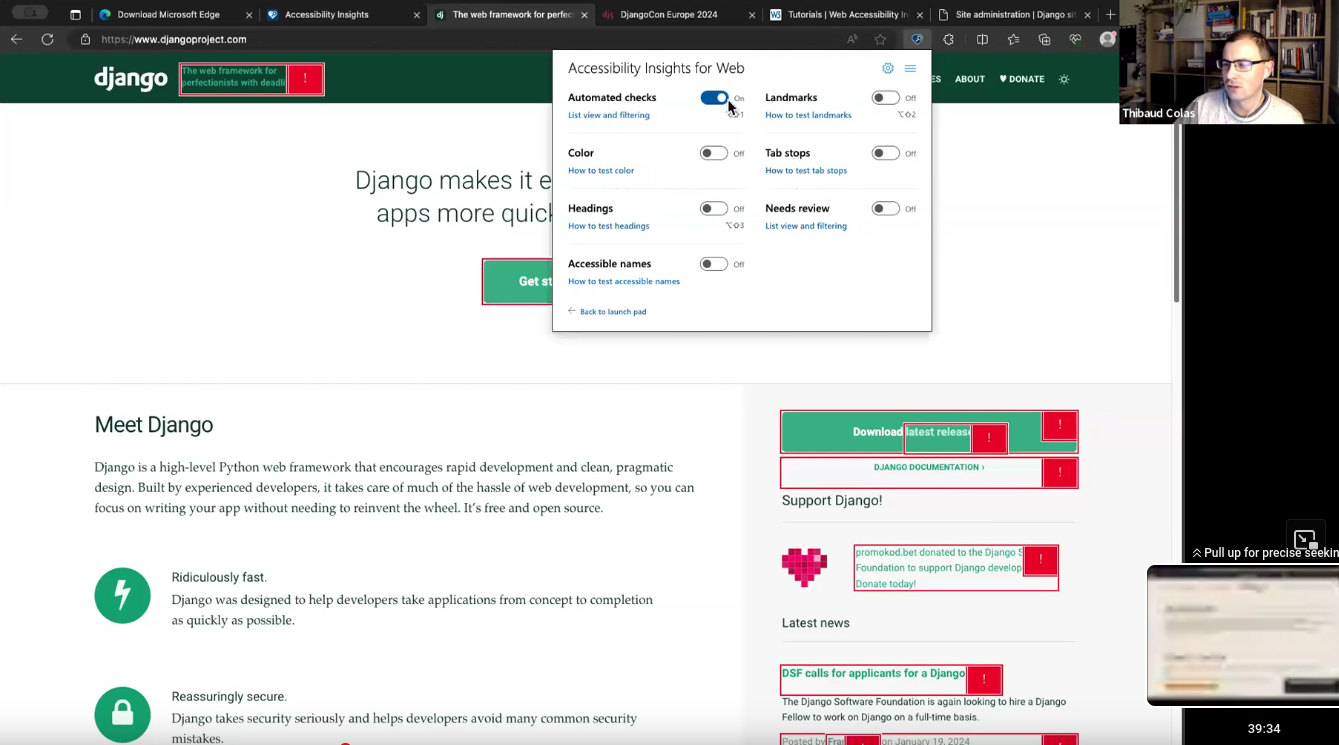Toggle Django site light/dark theme icon
Screen dimensions: 1339x745
[x=1064, y=79]
